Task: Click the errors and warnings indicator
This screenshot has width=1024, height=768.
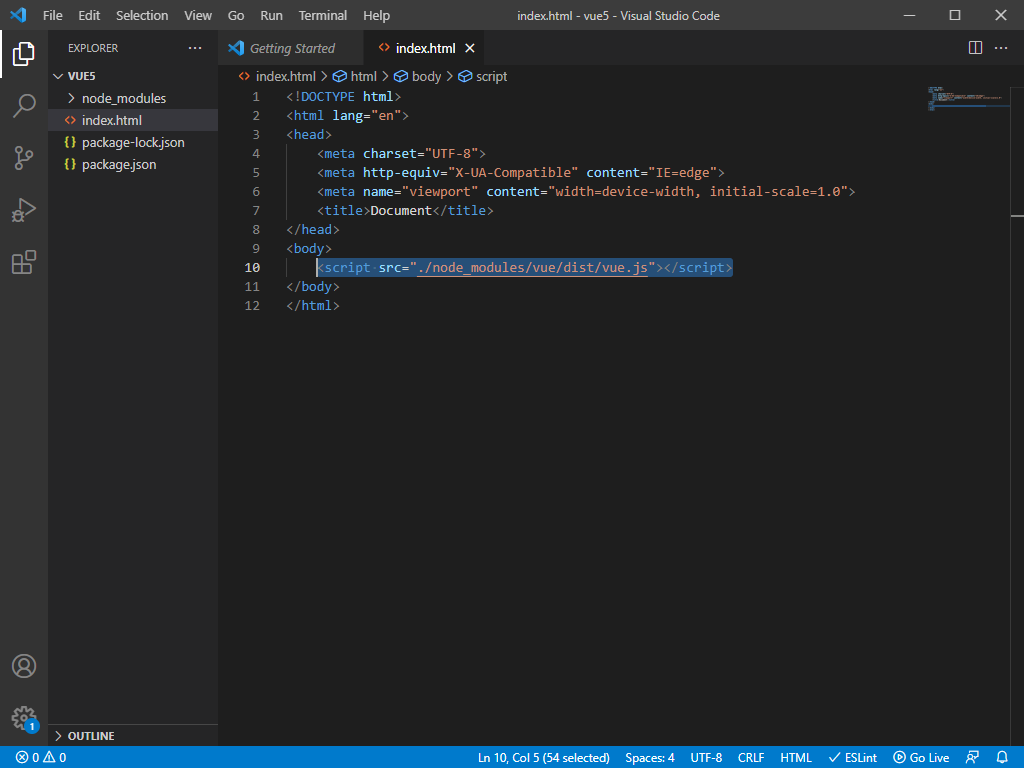Action: (x=41, y=758)
